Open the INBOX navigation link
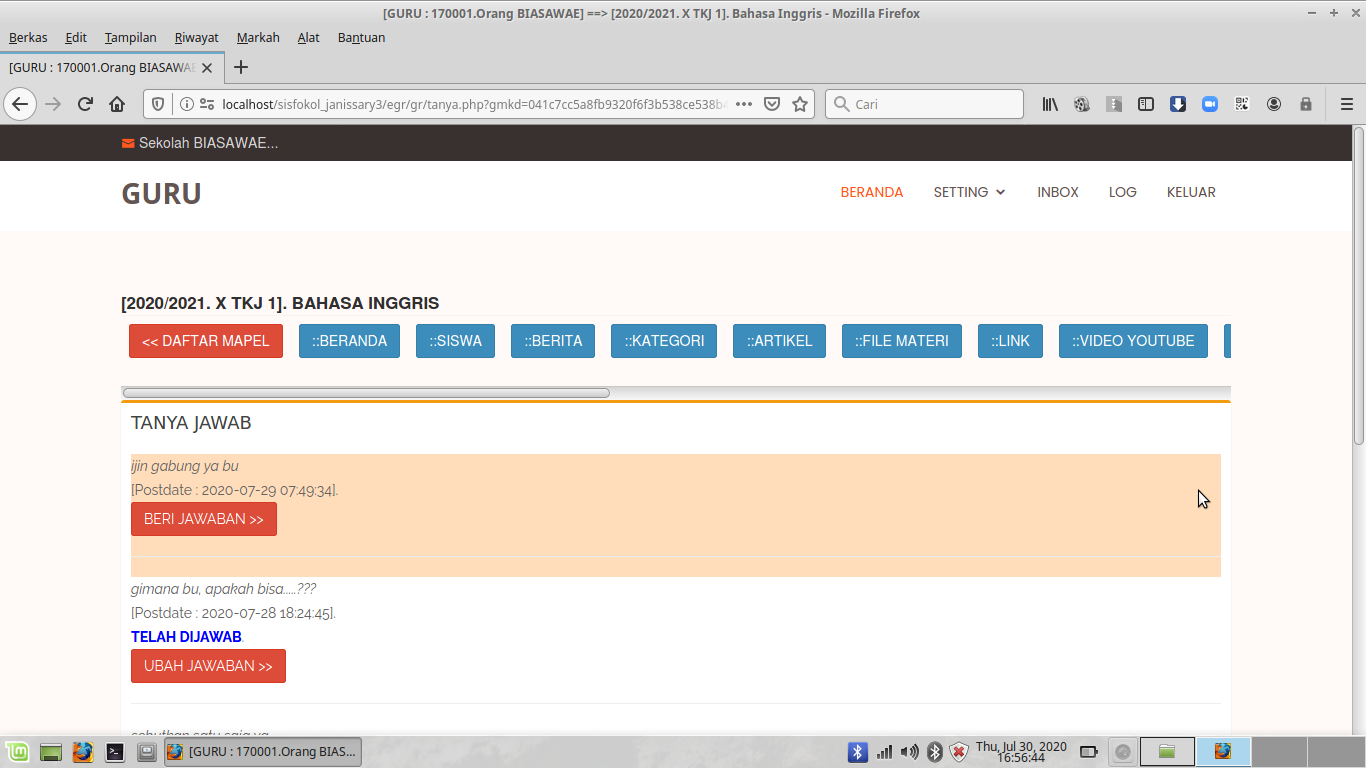 (x=1058, y=192)
